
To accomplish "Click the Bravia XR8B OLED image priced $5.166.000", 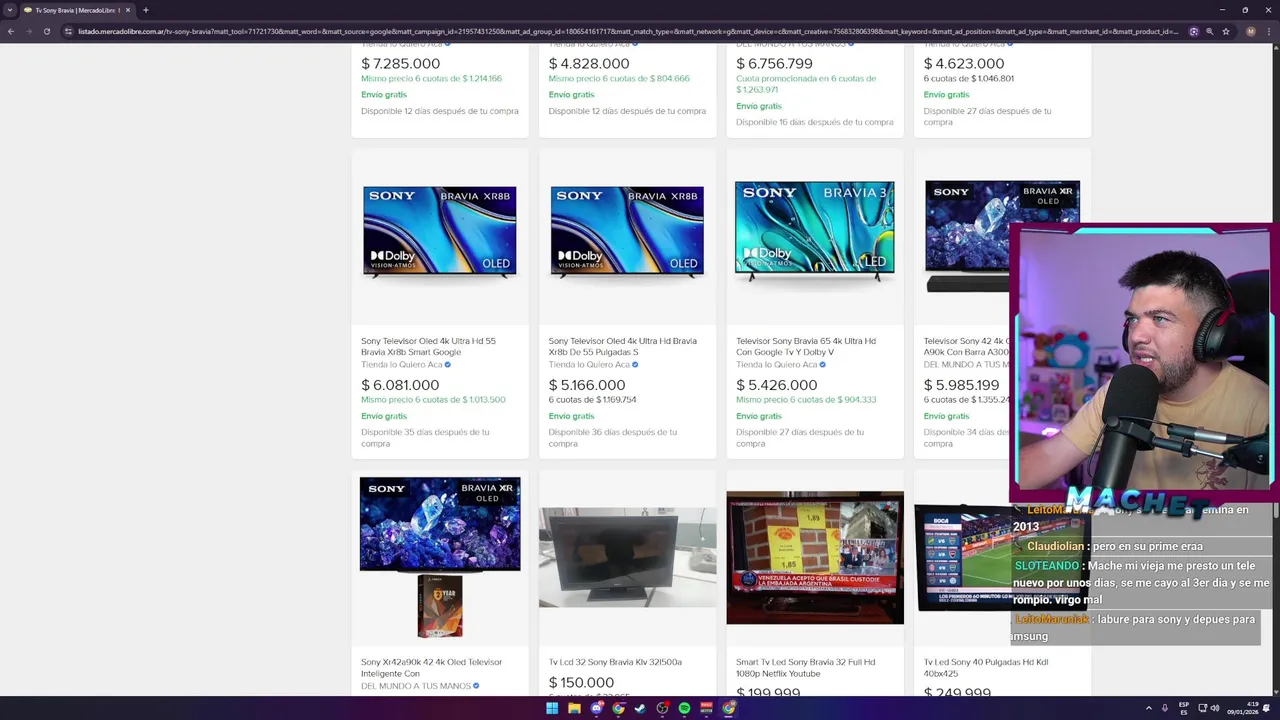I will pyautogui.click(x=627, y=231).
